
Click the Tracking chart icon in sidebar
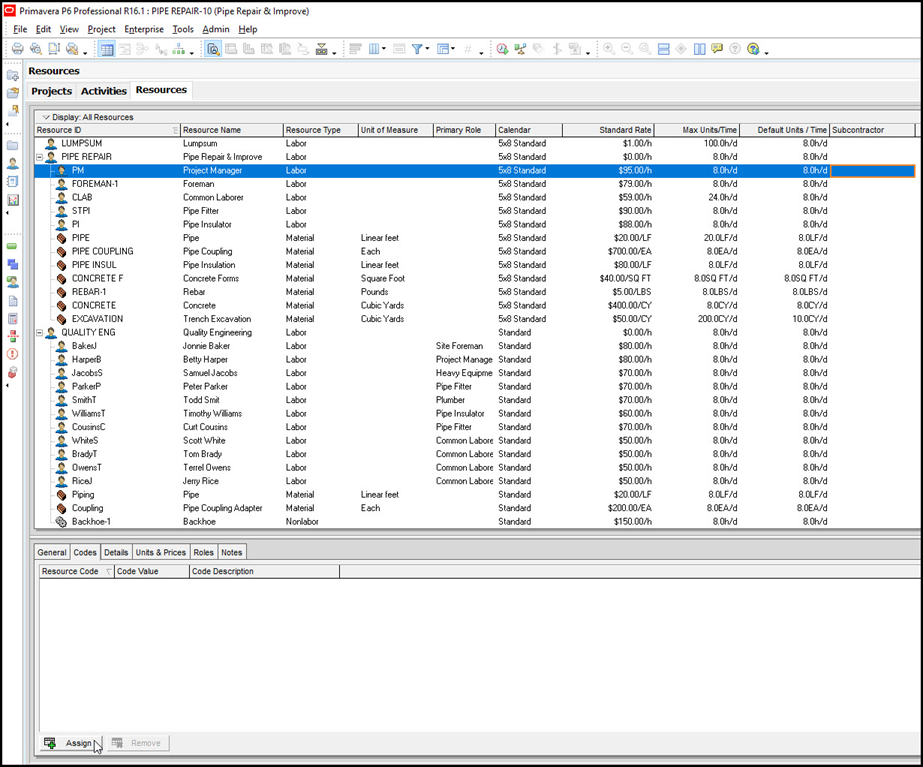pyautogui.click(x=12, y=200)
